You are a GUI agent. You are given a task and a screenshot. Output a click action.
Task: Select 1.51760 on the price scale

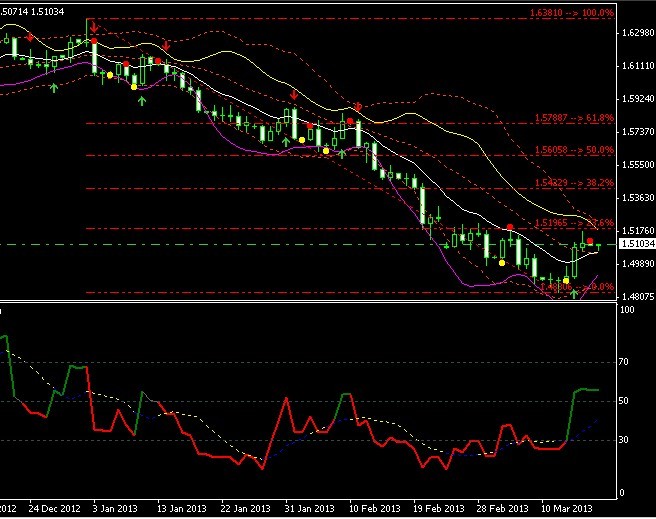click(x=638, y=230)
